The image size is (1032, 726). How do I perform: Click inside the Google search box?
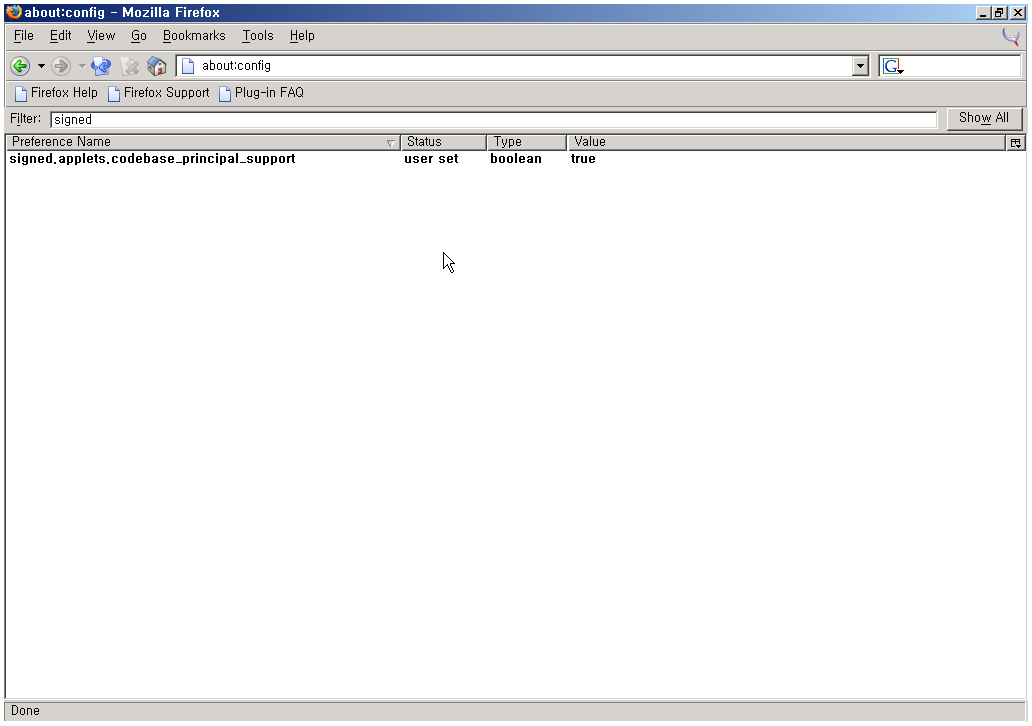click(x=962, y=66)
